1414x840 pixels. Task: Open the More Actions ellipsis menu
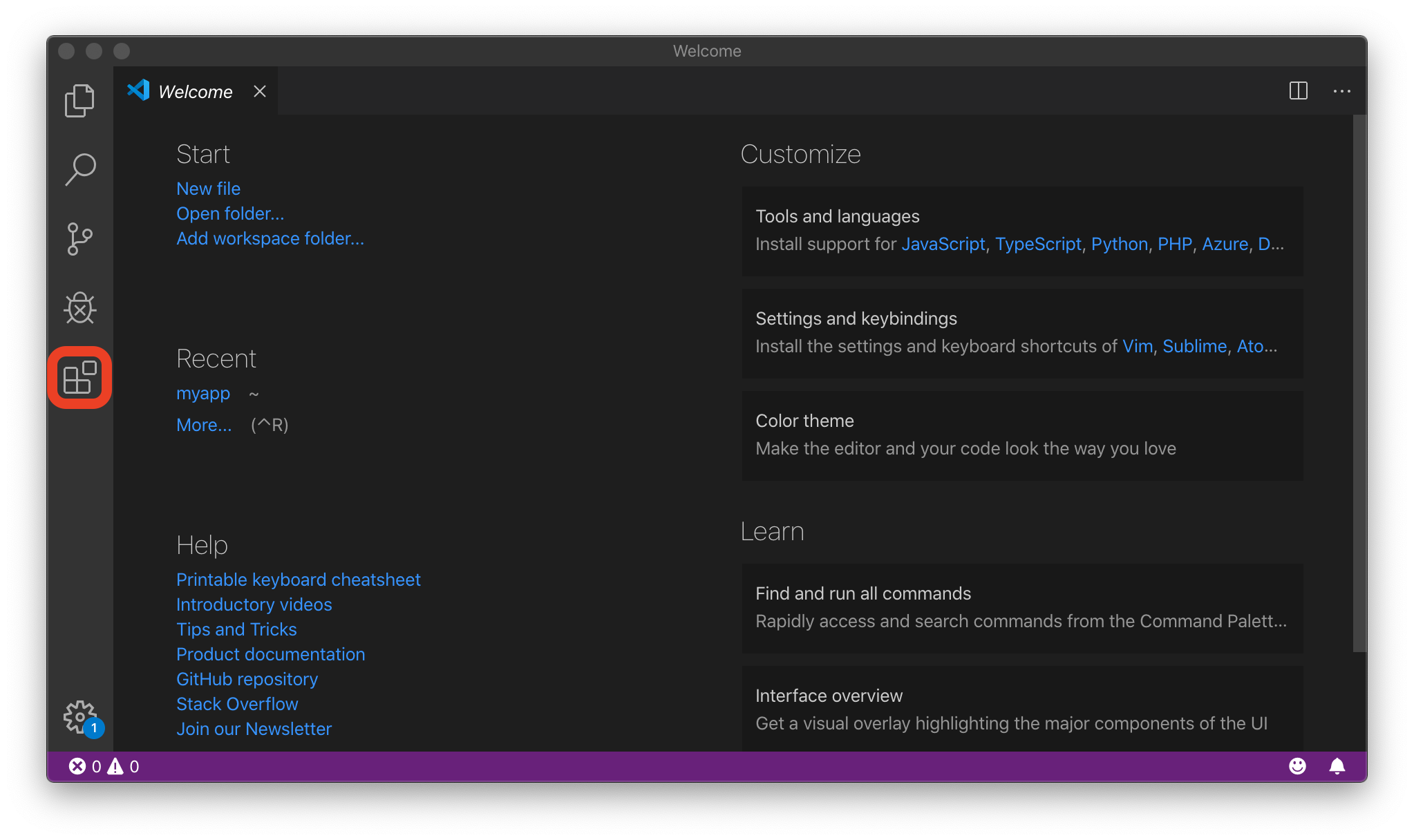(1341, 91)
